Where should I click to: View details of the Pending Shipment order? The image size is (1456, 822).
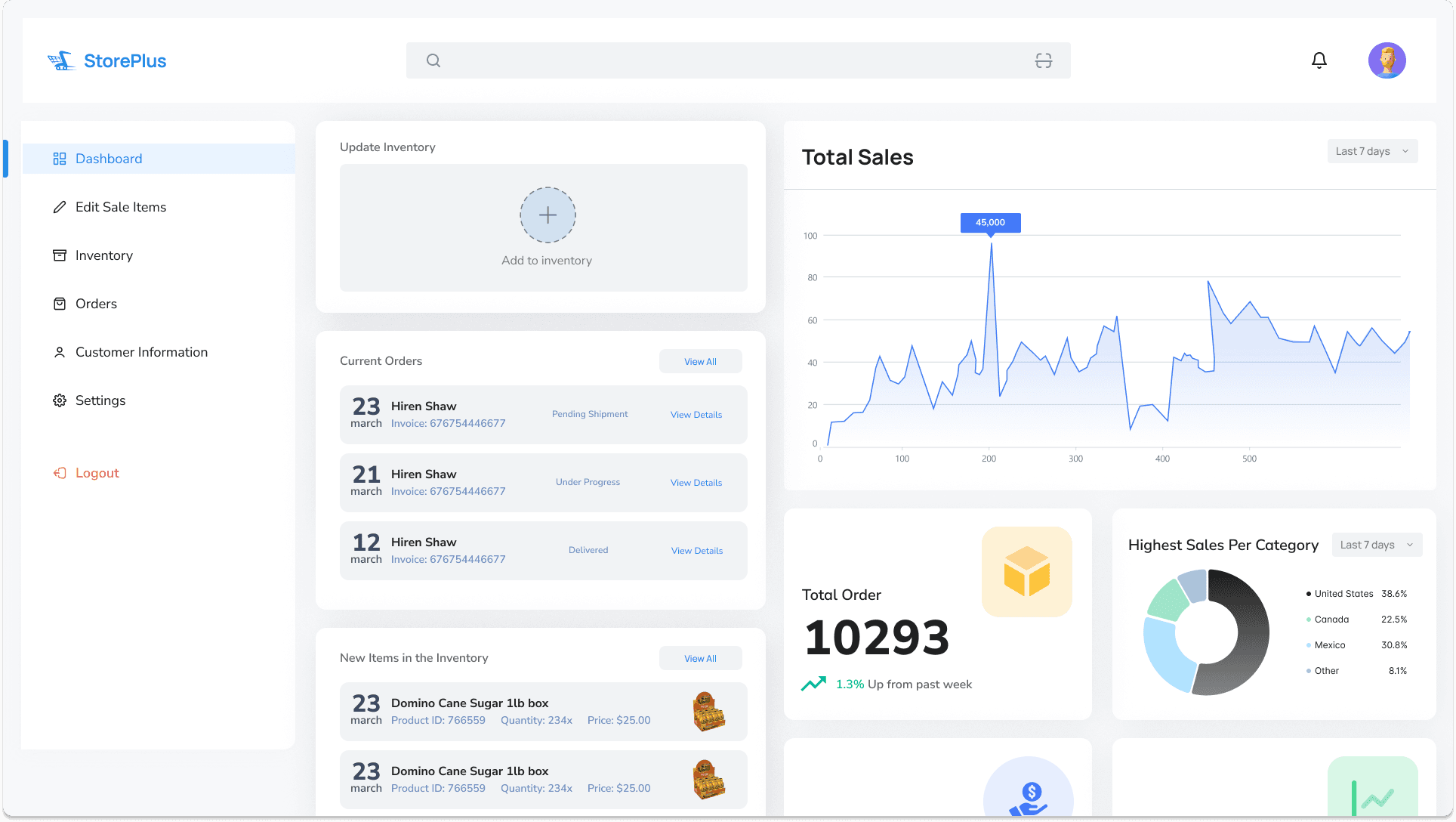coord(696,415)
